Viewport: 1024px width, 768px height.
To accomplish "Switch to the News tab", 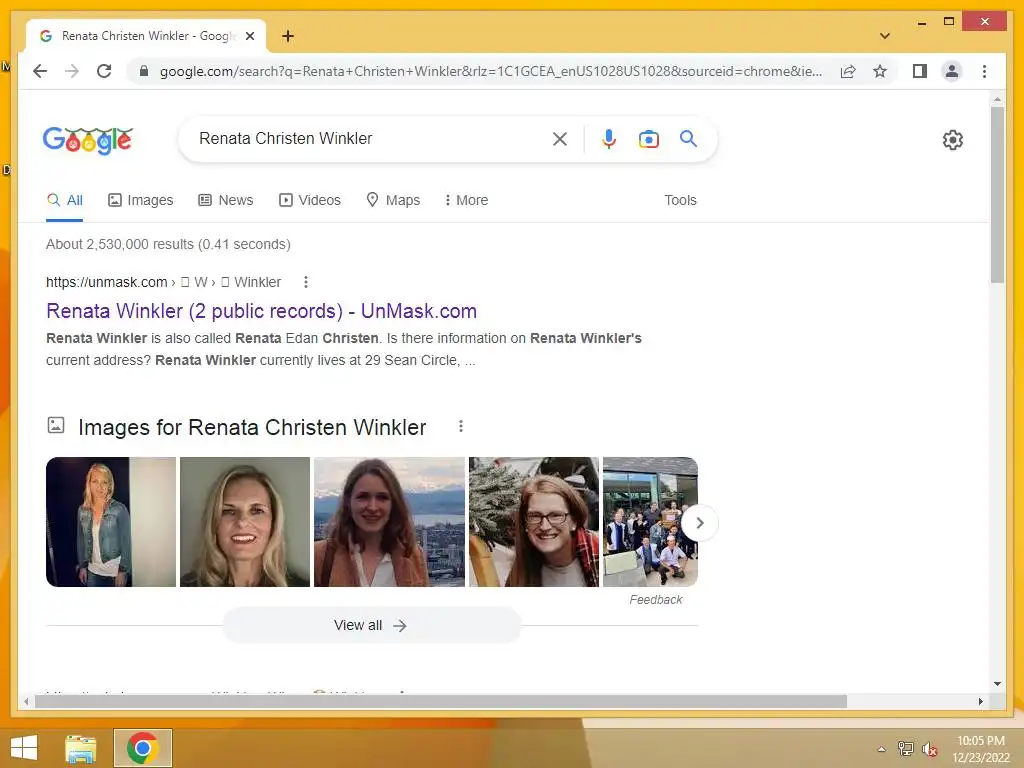I will tap(225, 200).
